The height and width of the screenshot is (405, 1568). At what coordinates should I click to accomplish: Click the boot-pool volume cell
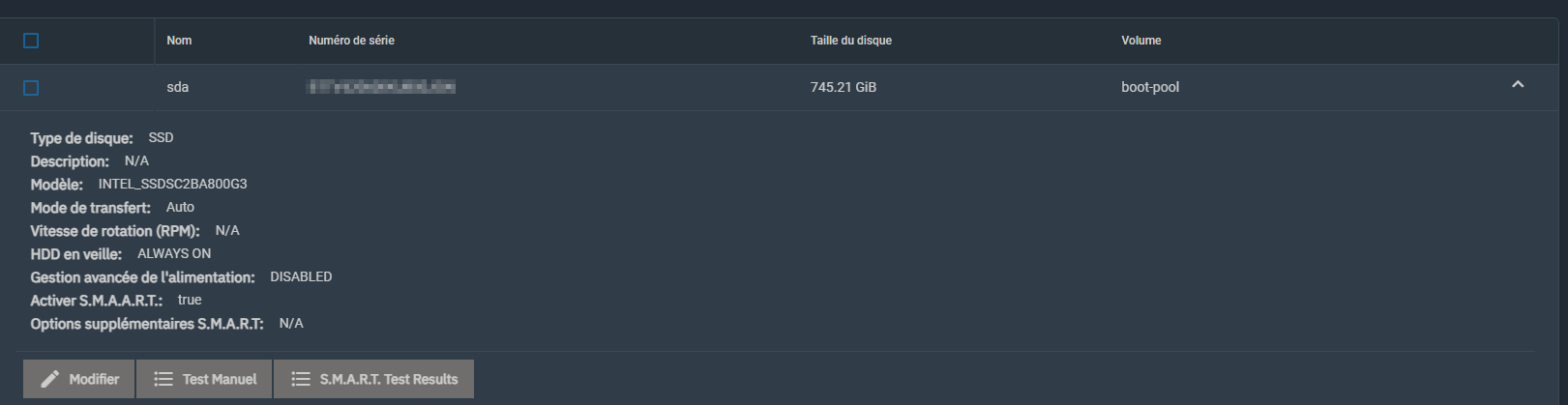pos(1150,87)
